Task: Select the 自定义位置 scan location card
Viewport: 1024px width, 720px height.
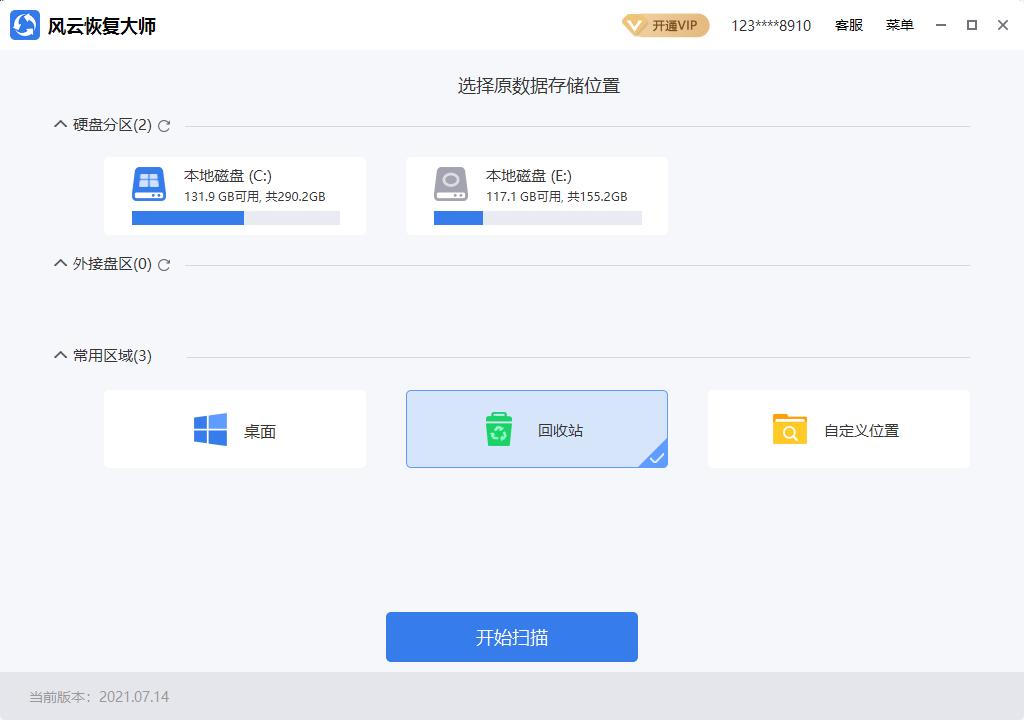Action: coord(838,429)
